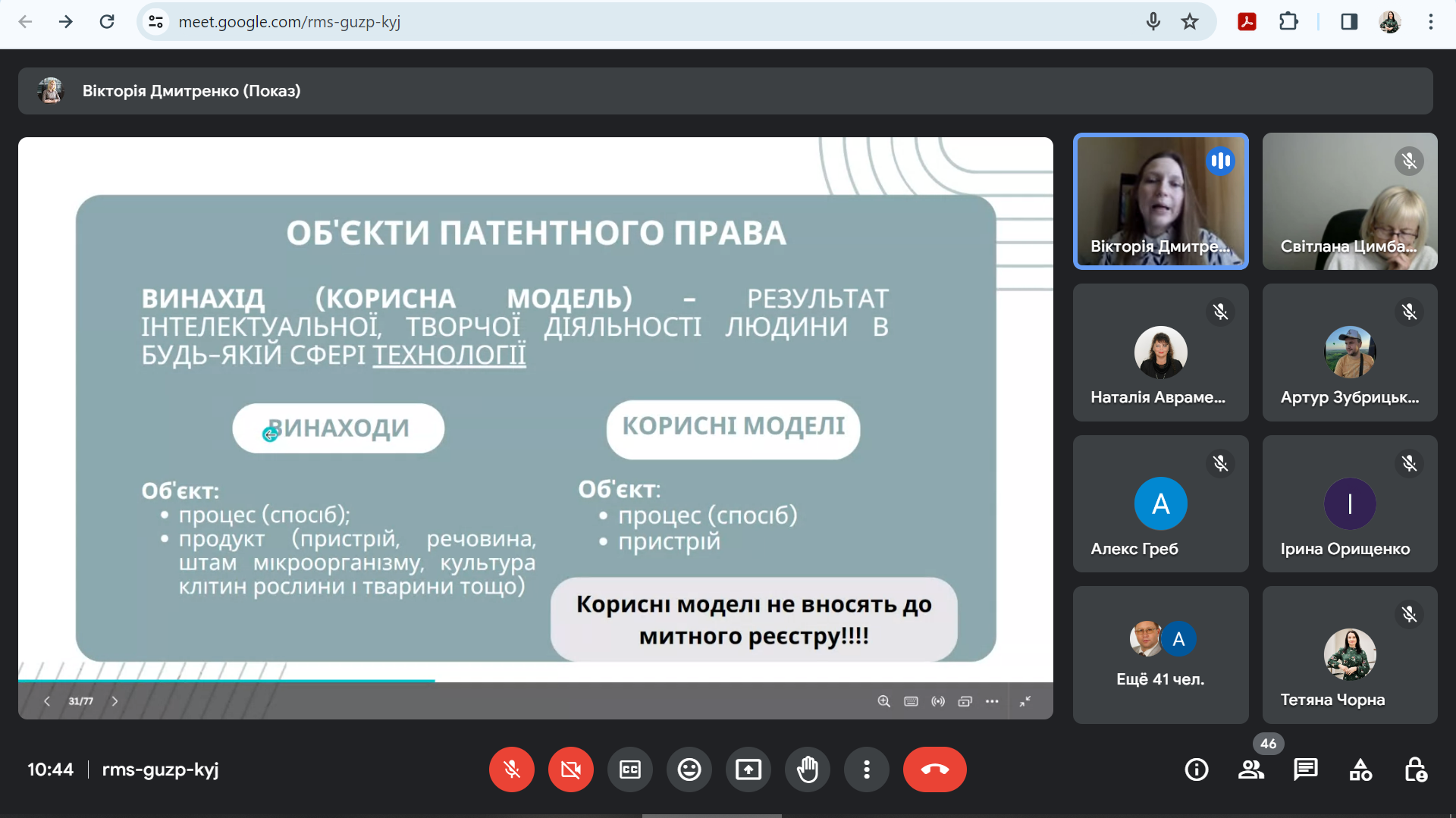Viewport: 1456px width, 818px height.
Task: Open the 'Ещё 41 чел.' tile
Action: 1160,655
